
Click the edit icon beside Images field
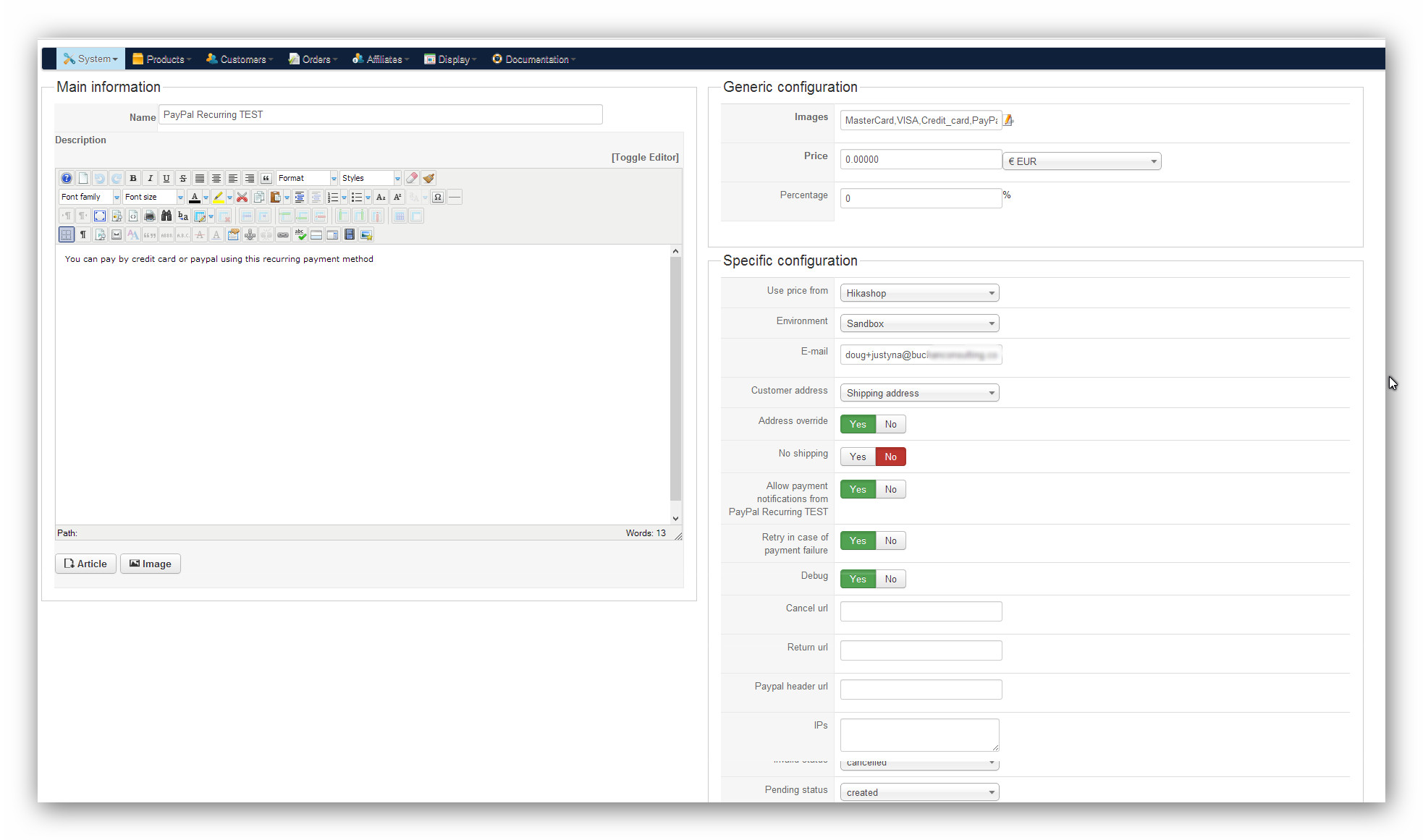pos(1008,120)
